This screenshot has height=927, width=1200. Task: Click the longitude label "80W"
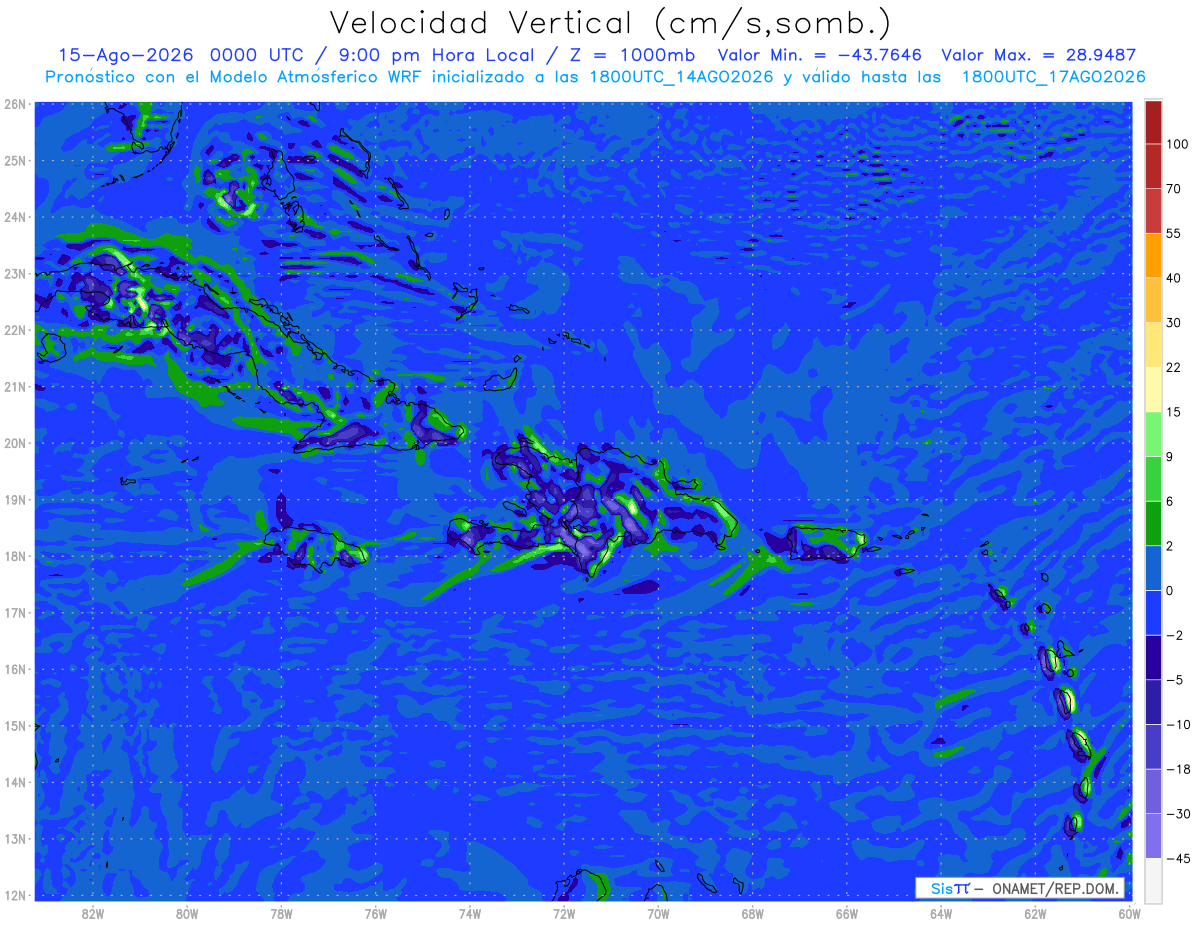coord(187,913)
